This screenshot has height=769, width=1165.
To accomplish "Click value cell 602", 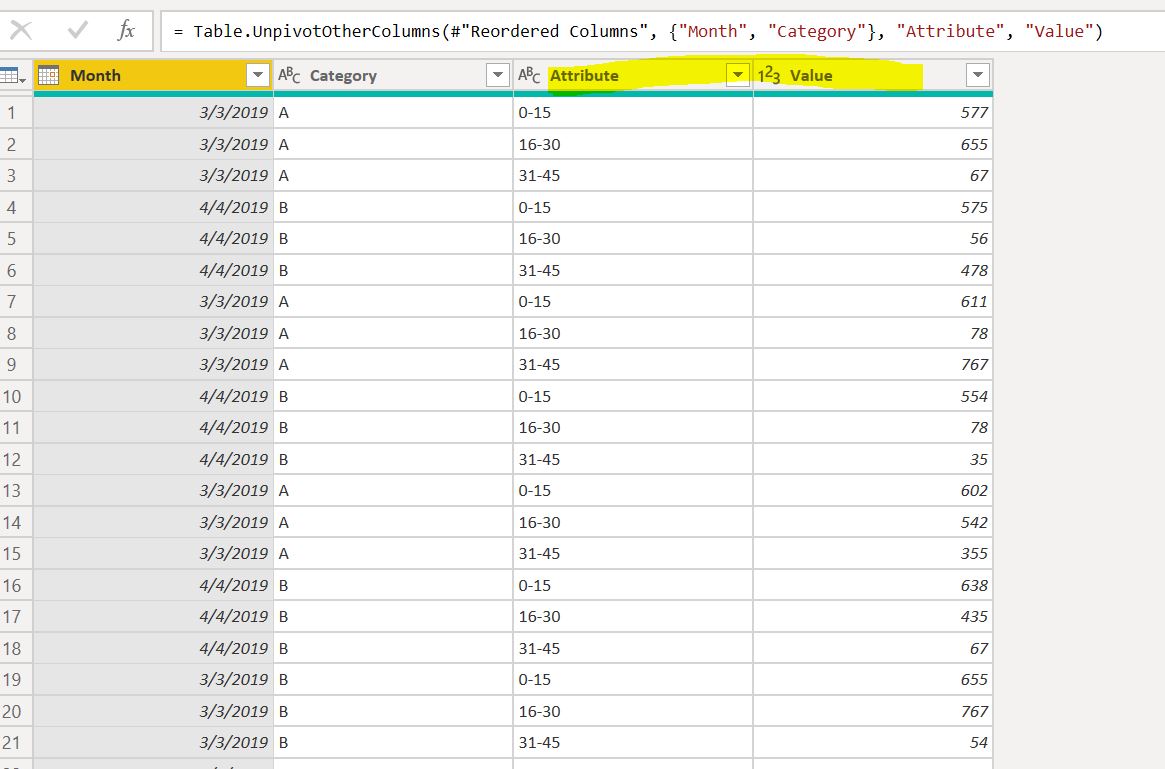I will point(873,491).
